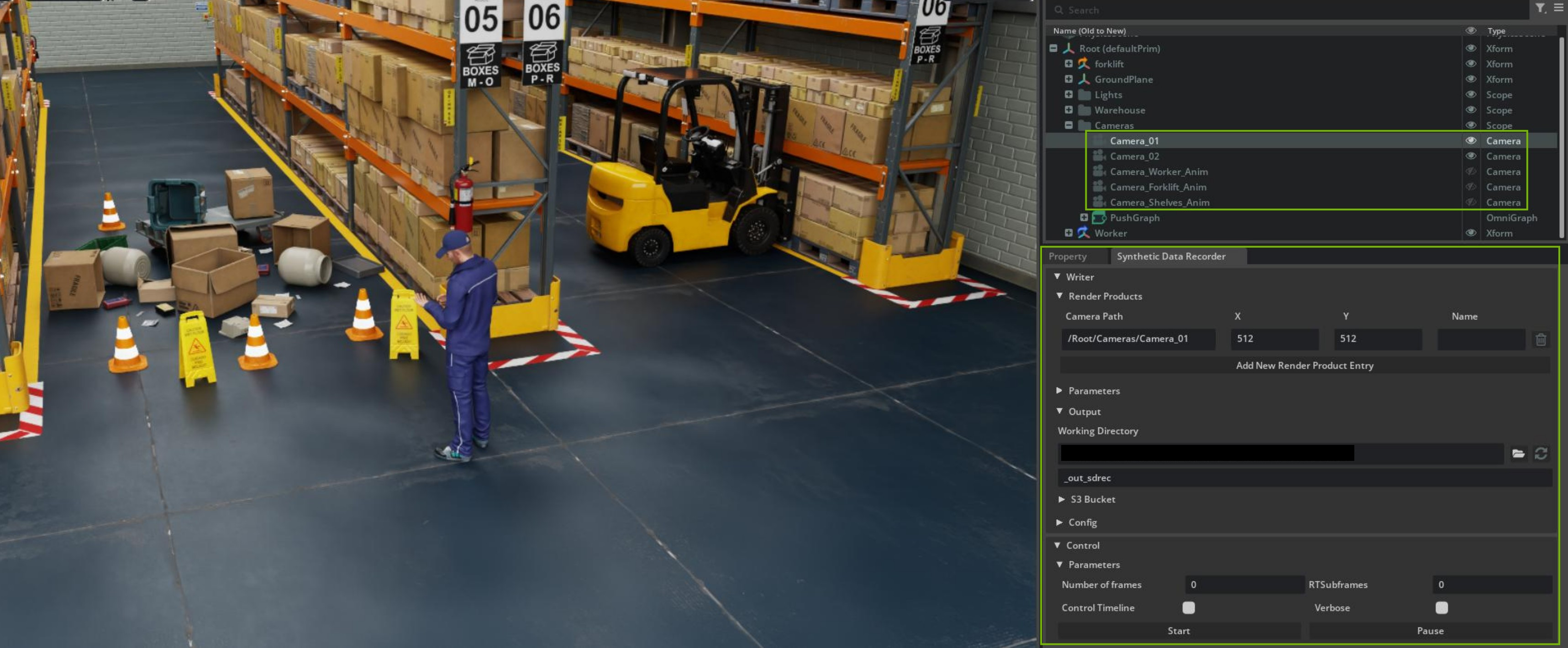Screen dimensions: 1568x648
Task: Enable the Verbose checkbox
Action: 1442,607
